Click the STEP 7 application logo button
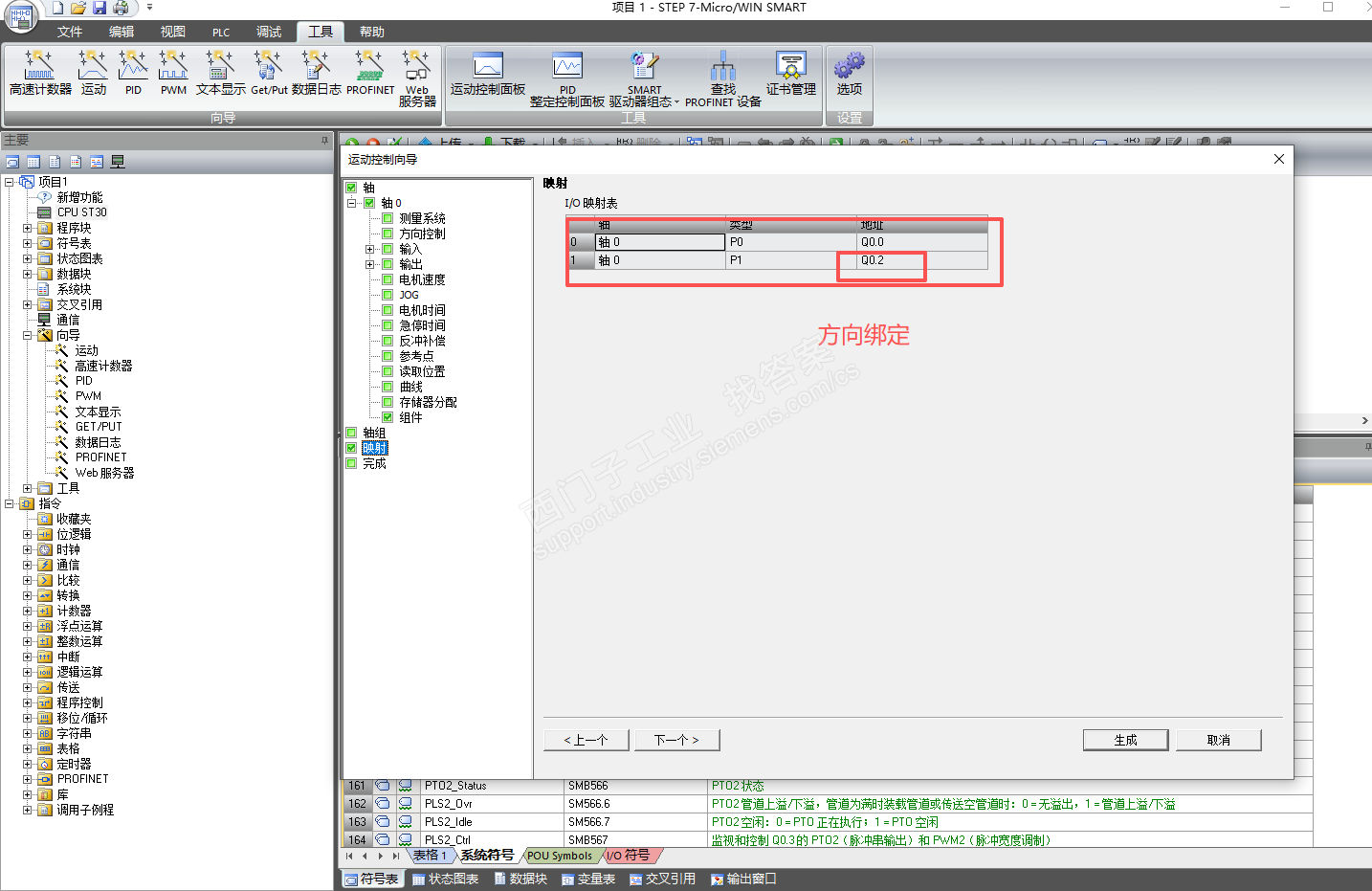Screen dimensions: 1372x891 [x=20, y=16]
